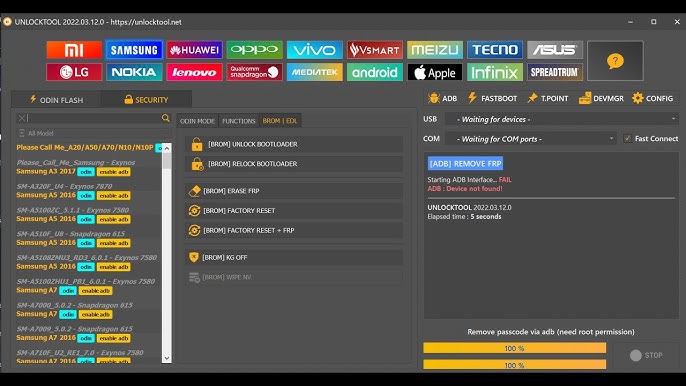Select the Vivo brand logo
Viewport: 686px width, 386px height.
[314, 50]
